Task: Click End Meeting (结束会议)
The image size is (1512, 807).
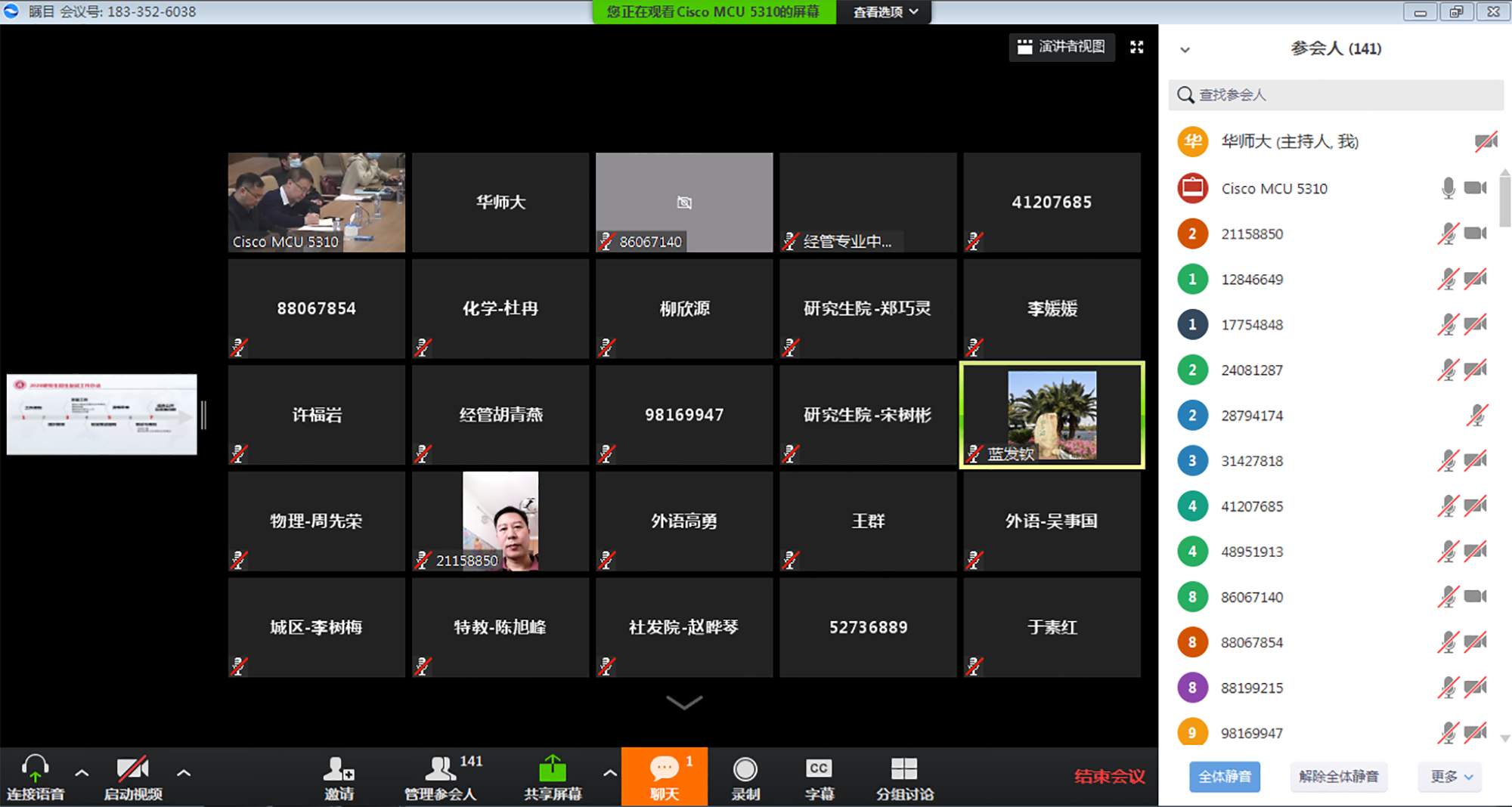Action: 1109,776
